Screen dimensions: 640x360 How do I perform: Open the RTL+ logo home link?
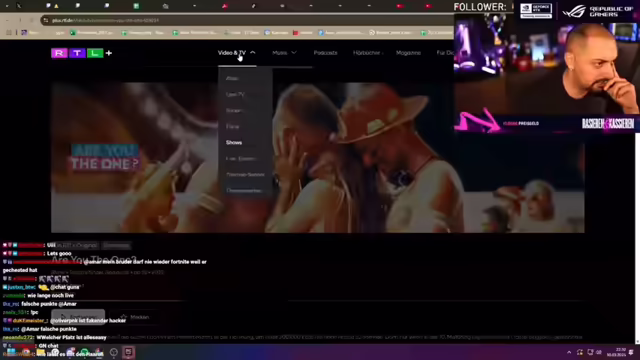tap(82, 53)
